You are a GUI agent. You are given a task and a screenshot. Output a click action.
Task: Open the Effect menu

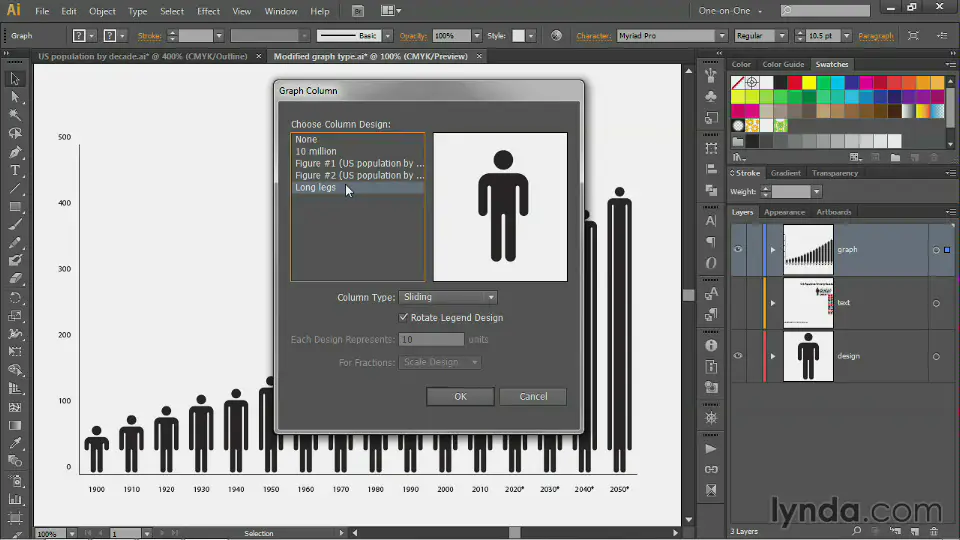pos(208,11)
